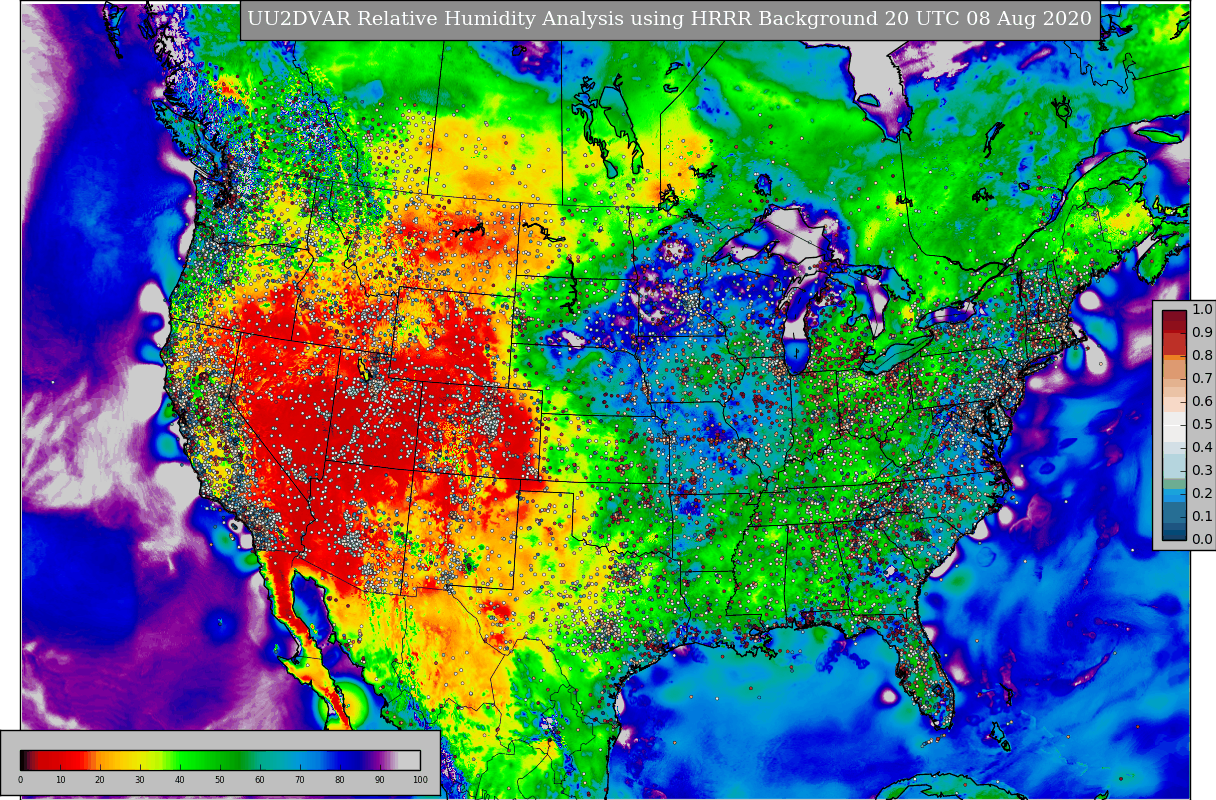Click the UU2DVAR Relative Humidity Analysis title

click(669, 19)
